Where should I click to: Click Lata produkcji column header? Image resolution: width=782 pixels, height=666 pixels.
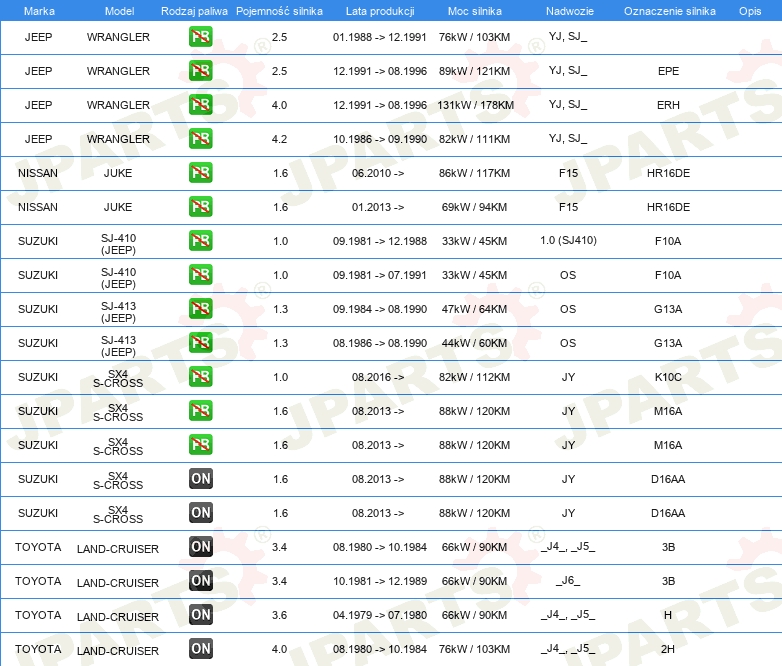(x=380, y=11)
